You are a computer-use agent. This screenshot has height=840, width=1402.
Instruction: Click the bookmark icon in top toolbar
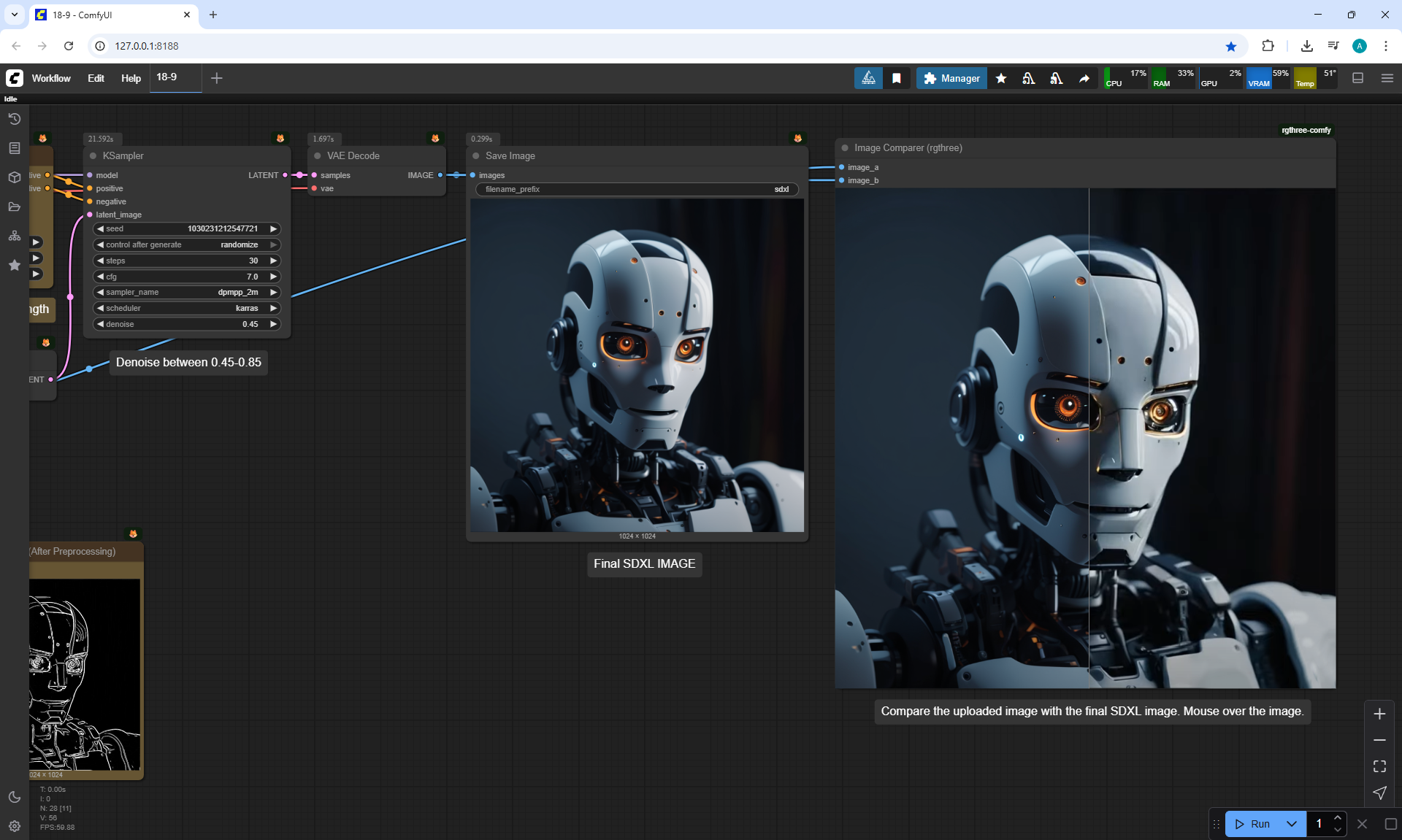click(896, 78)
